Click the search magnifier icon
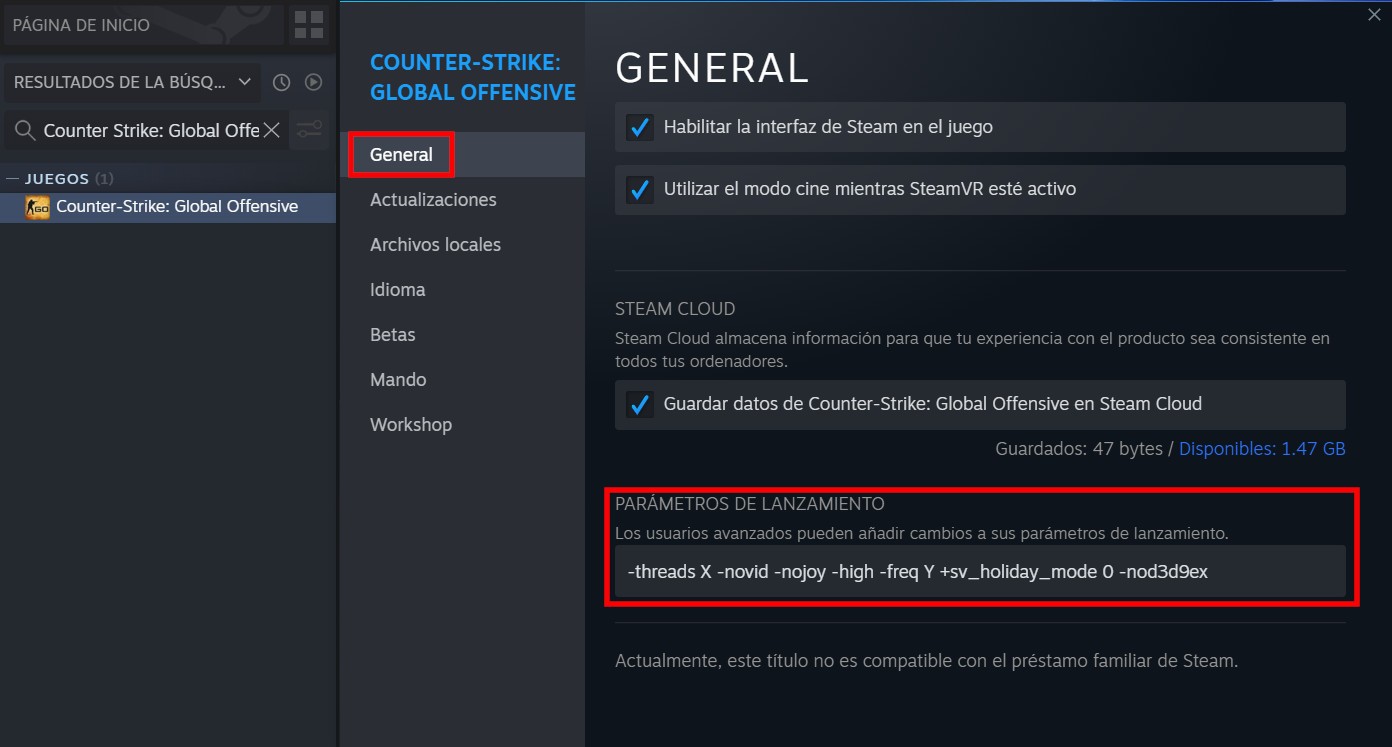Screen dimensions: 1392x747 pos(25,130)
